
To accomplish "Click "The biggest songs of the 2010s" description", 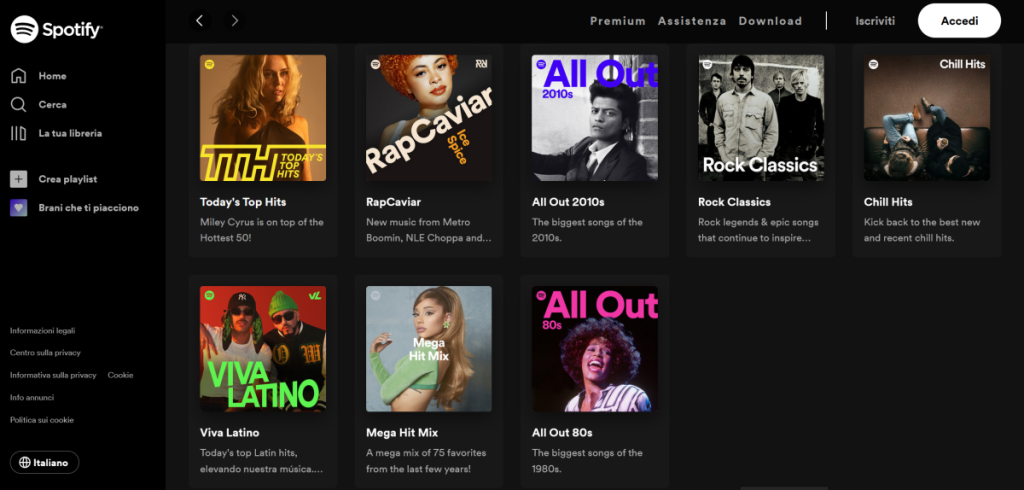I will point(587,230).
